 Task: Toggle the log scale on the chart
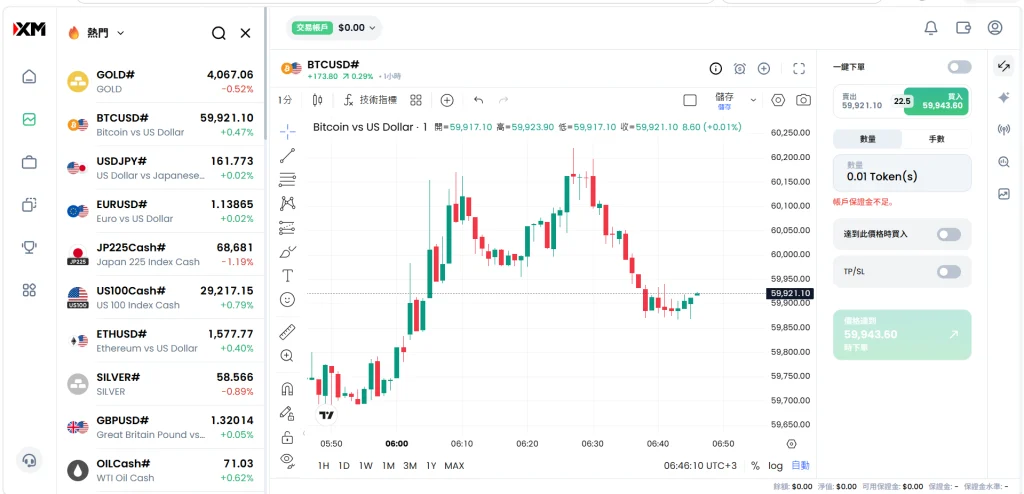pos(775,465)
